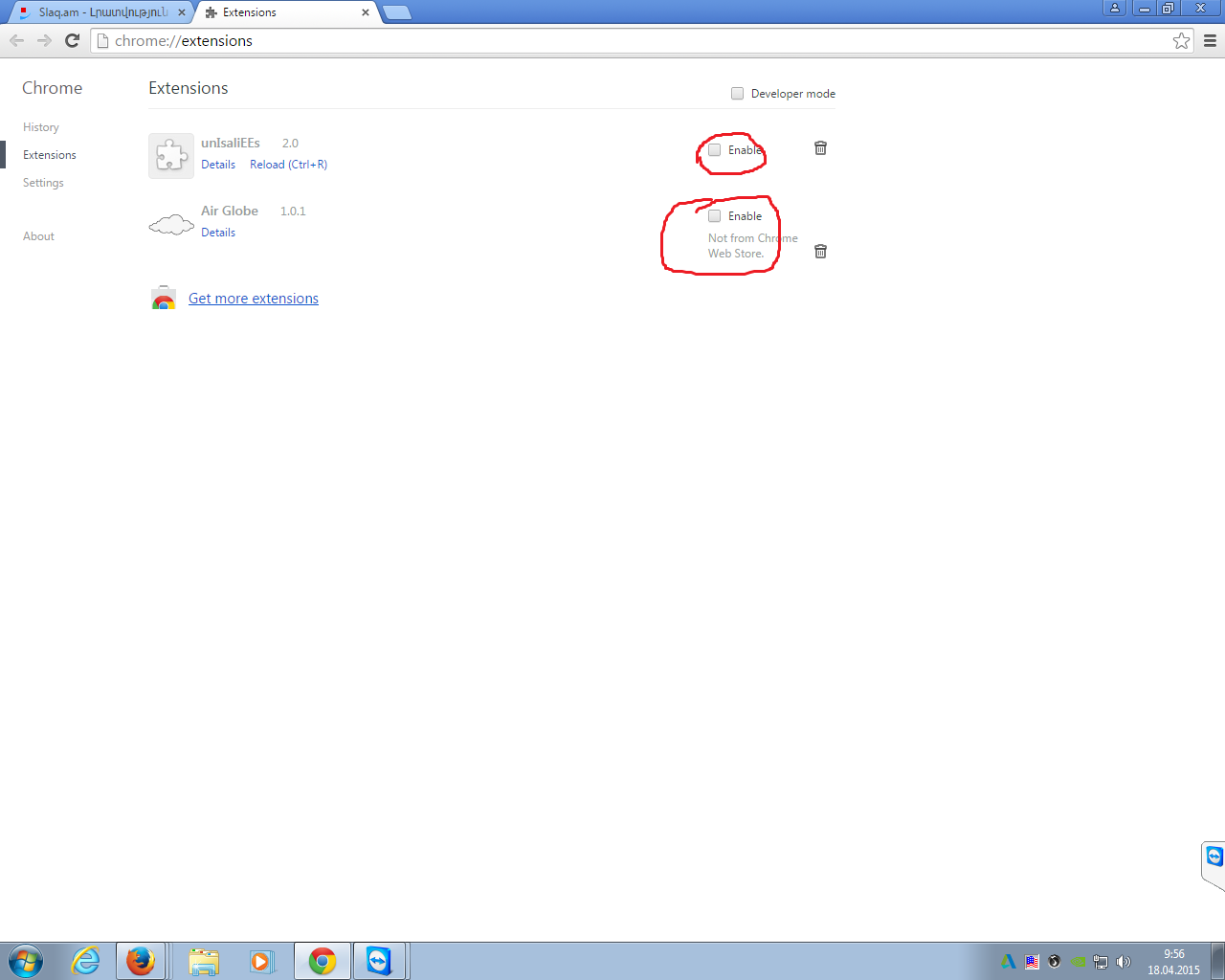The width and height of the screenshot is (1225, 980).
Task: Click the unIsaliEEs puzzle piece icon
Action: click(171, 156)
